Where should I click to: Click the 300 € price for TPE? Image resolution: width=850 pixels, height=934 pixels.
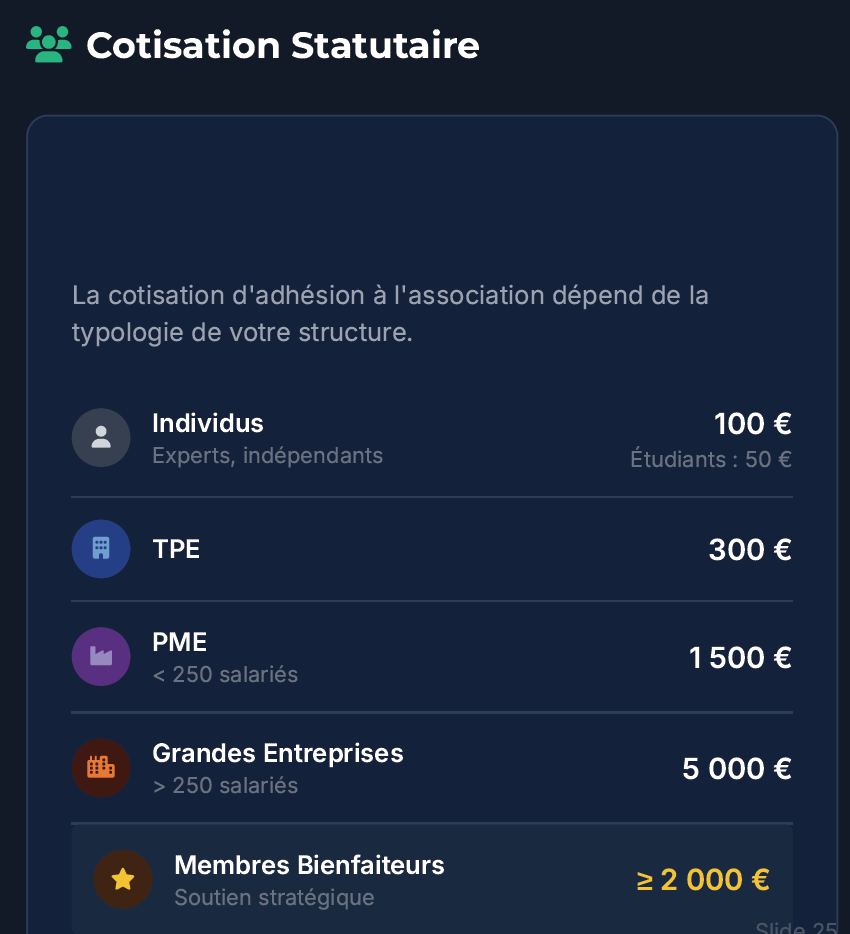750,549
